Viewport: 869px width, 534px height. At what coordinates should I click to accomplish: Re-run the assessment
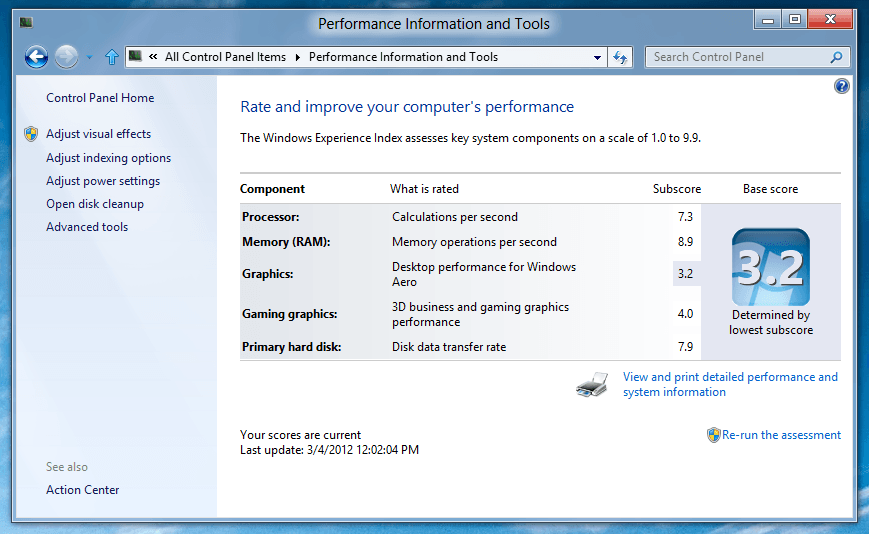[781, 435]
